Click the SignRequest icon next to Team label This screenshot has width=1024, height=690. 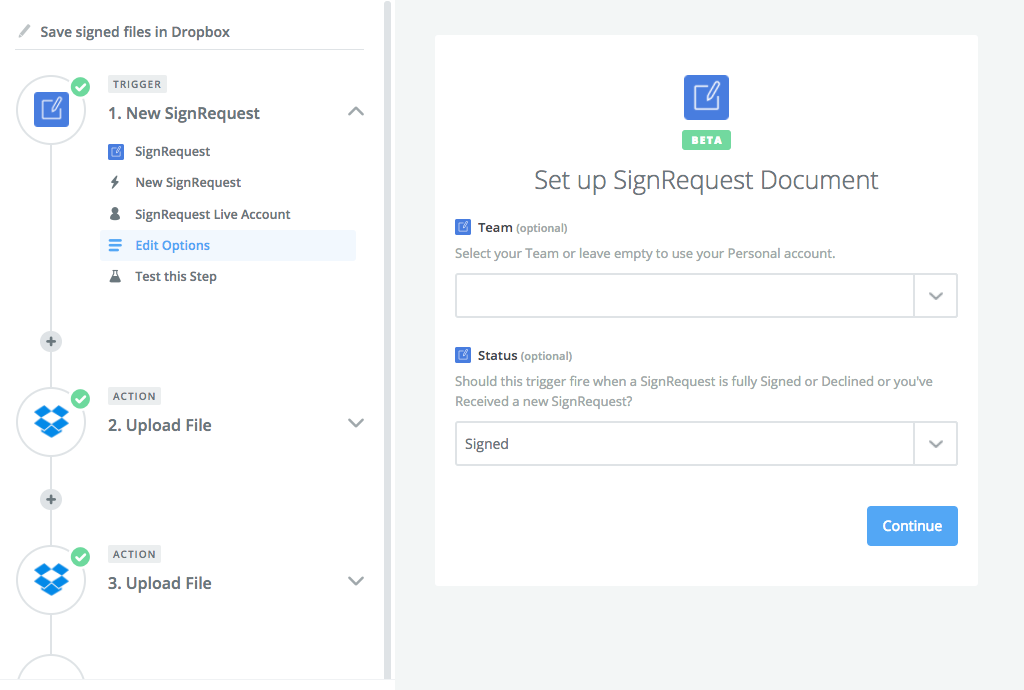(x=462, y=227)
